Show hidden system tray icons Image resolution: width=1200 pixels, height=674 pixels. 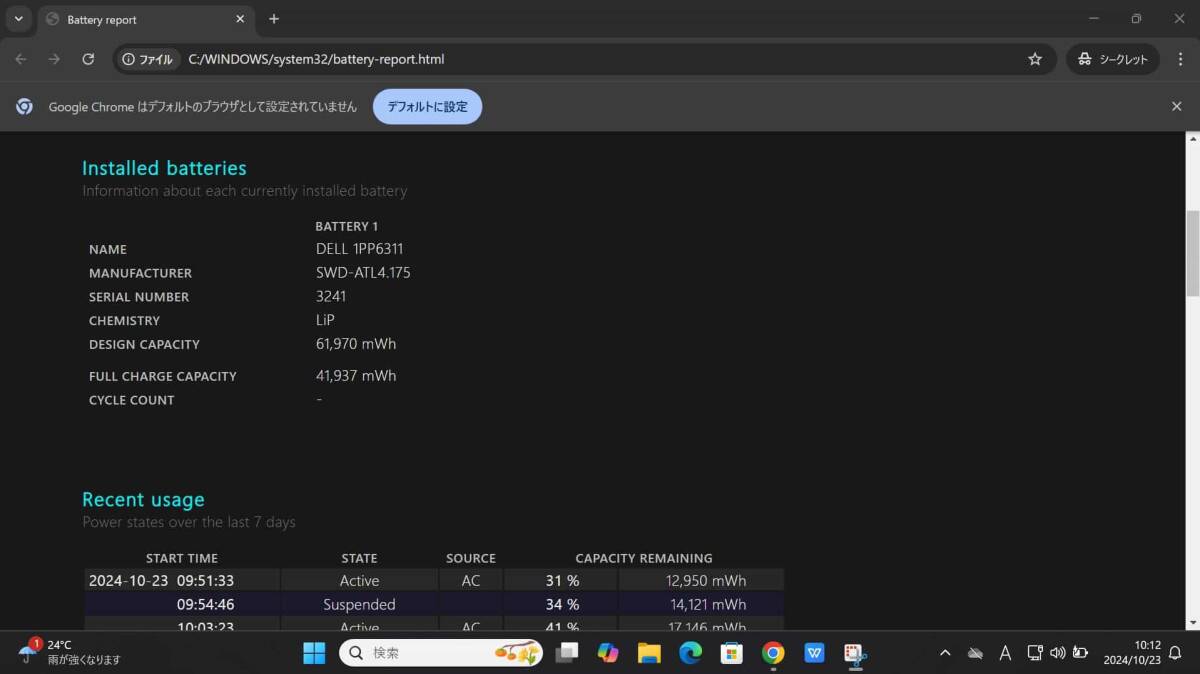pyautogui.click(x=945, y=653)
